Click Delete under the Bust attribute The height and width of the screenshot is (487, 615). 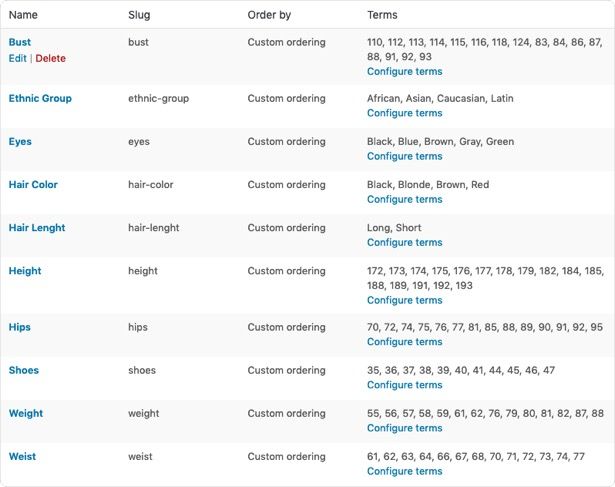[50, 58]
